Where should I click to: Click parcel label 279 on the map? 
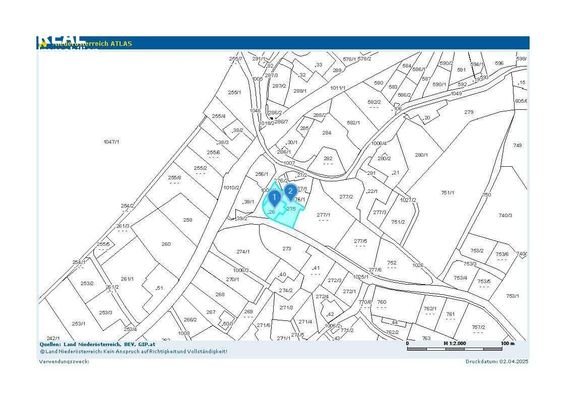(469, 112)
